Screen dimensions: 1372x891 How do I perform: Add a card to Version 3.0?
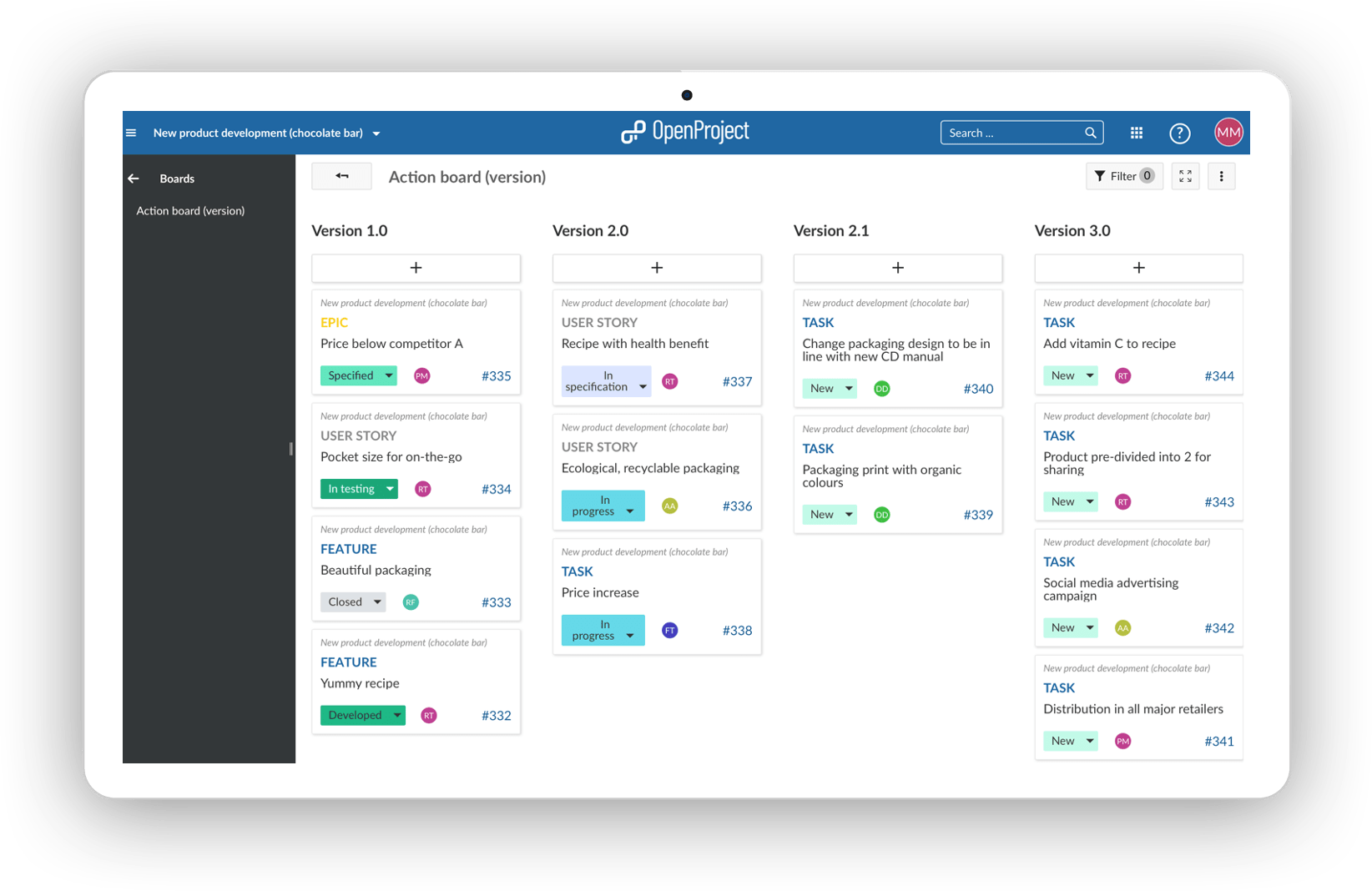(x=1138, y=268)
